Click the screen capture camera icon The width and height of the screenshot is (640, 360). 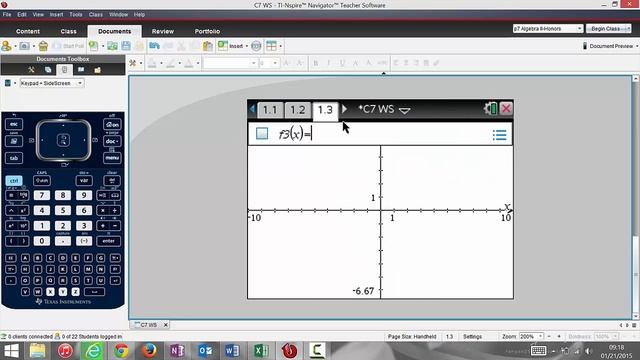(x=24, y=46)
